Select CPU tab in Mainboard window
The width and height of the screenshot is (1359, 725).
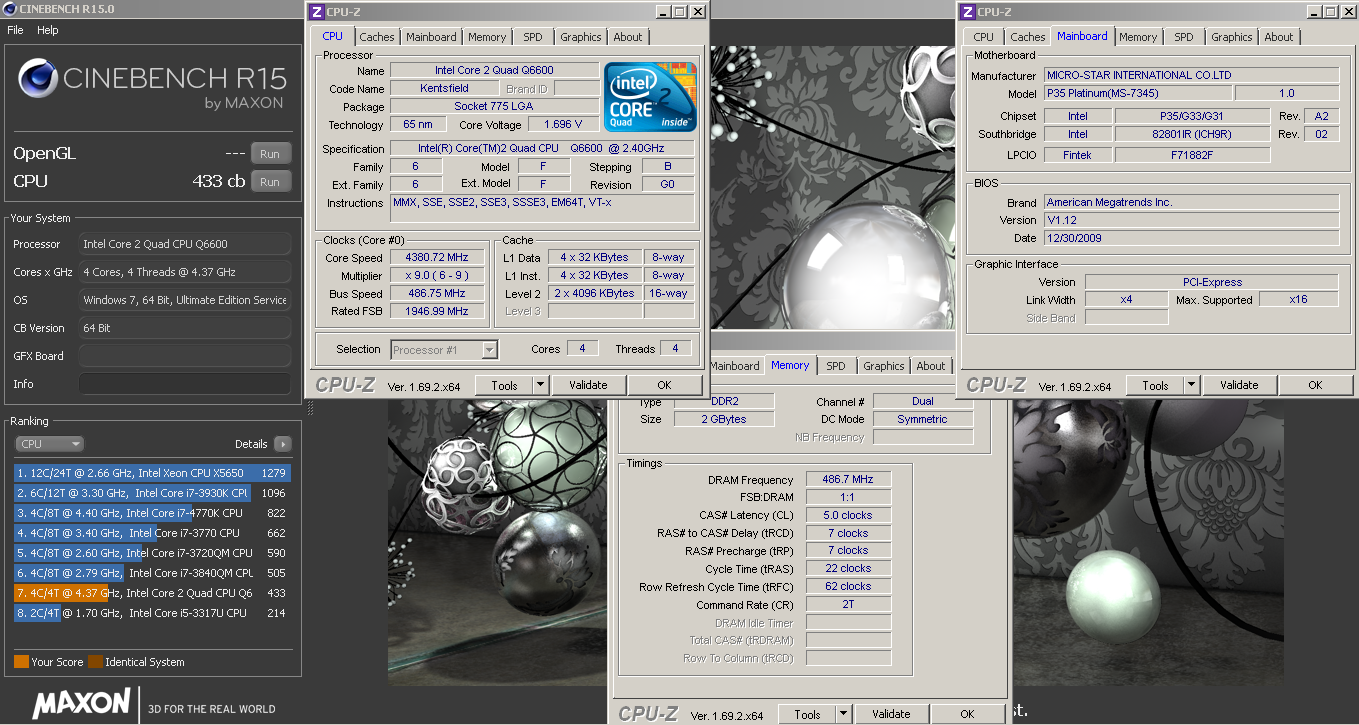[x=984, y=37]
